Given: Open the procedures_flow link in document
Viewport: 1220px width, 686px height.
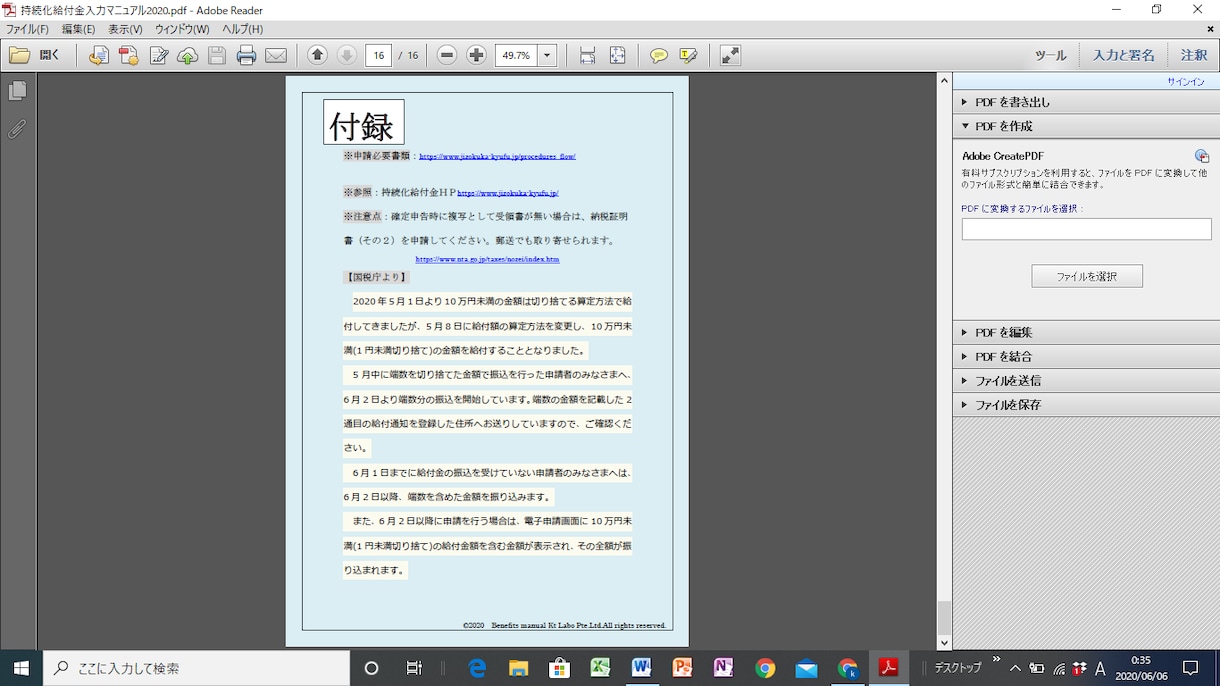Looking at the screenshot, I should click(497, 156).
